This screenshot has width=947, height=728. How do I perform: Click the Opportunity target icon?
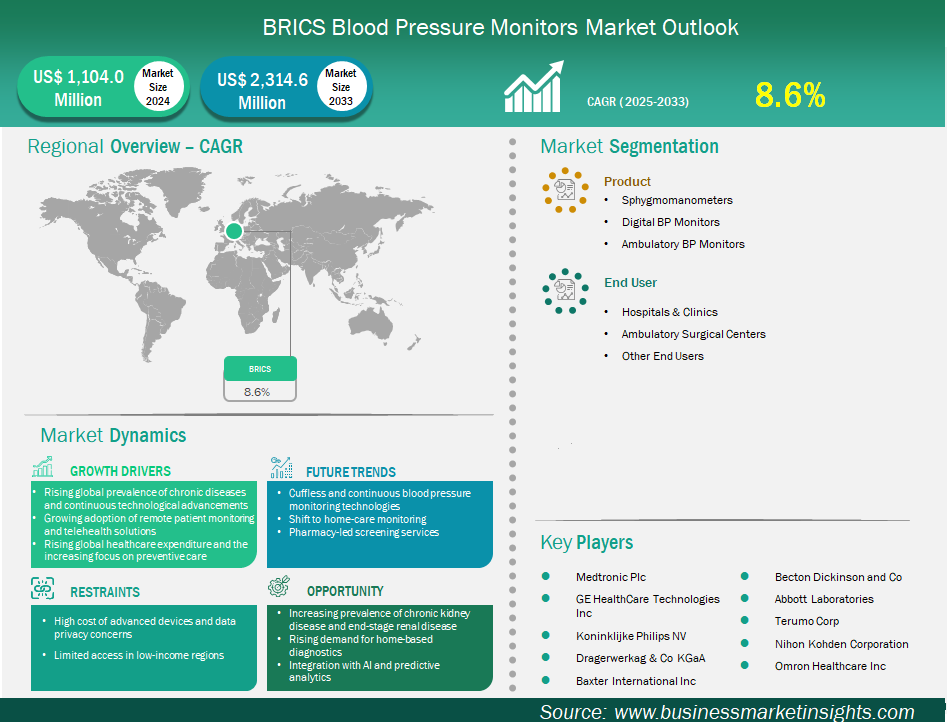(281, 587)
